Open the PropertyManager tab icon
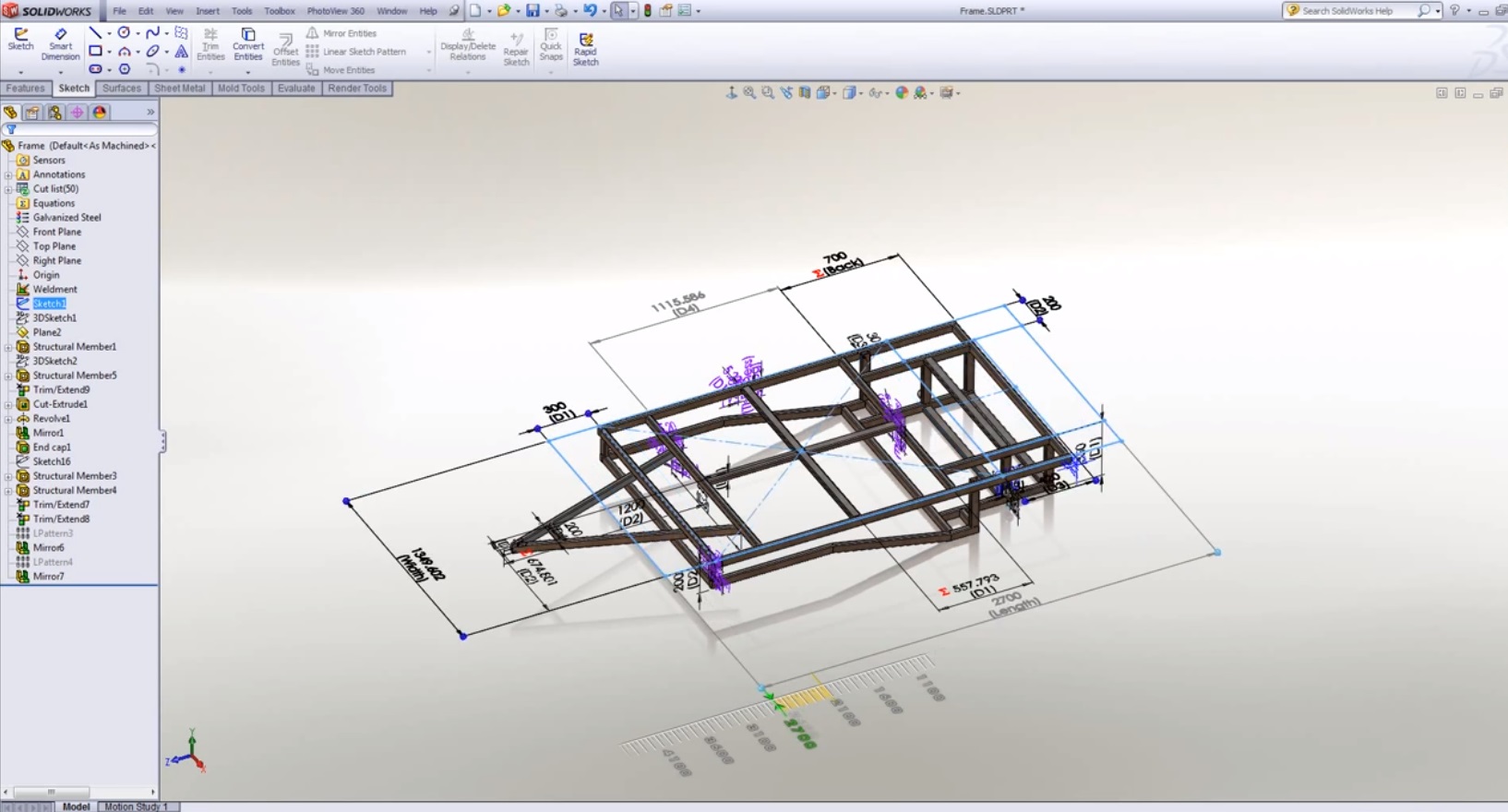The height and width of the screenshot is (812, 1508). coord(32,113)
